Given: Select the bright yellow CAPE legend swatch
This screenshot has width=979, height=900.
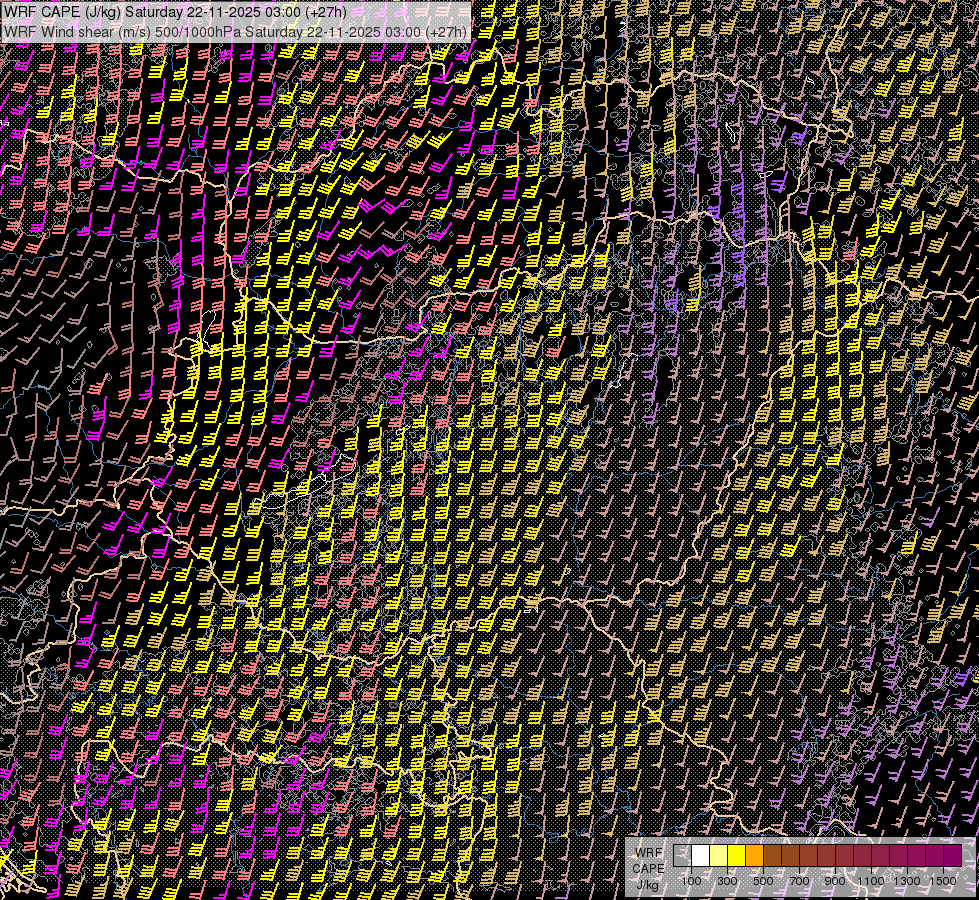Looking at the screenshot, I should click(x=737, y=856).
